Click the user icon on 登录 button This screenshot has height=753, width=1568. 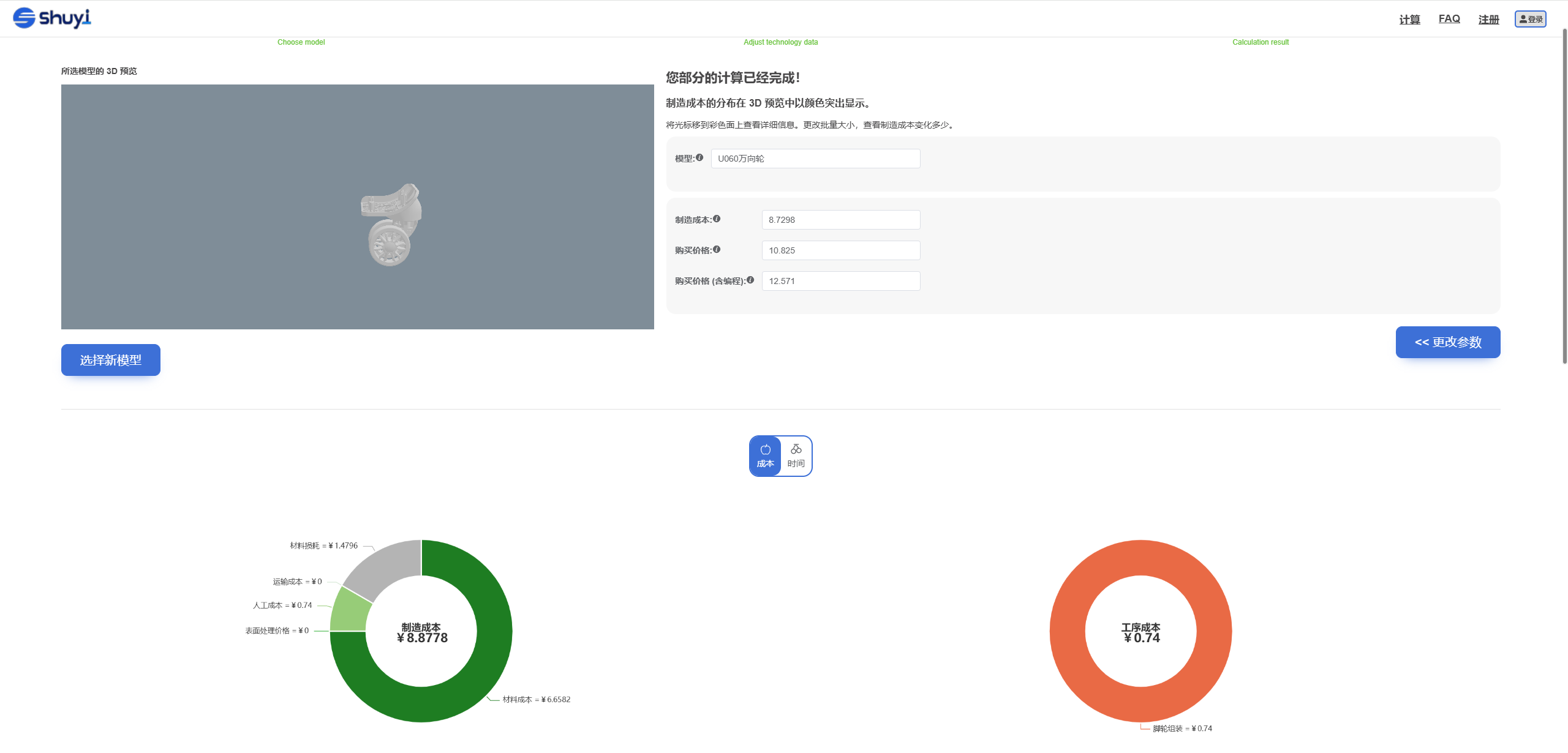pyautogui.click(x=1523, y=19)
